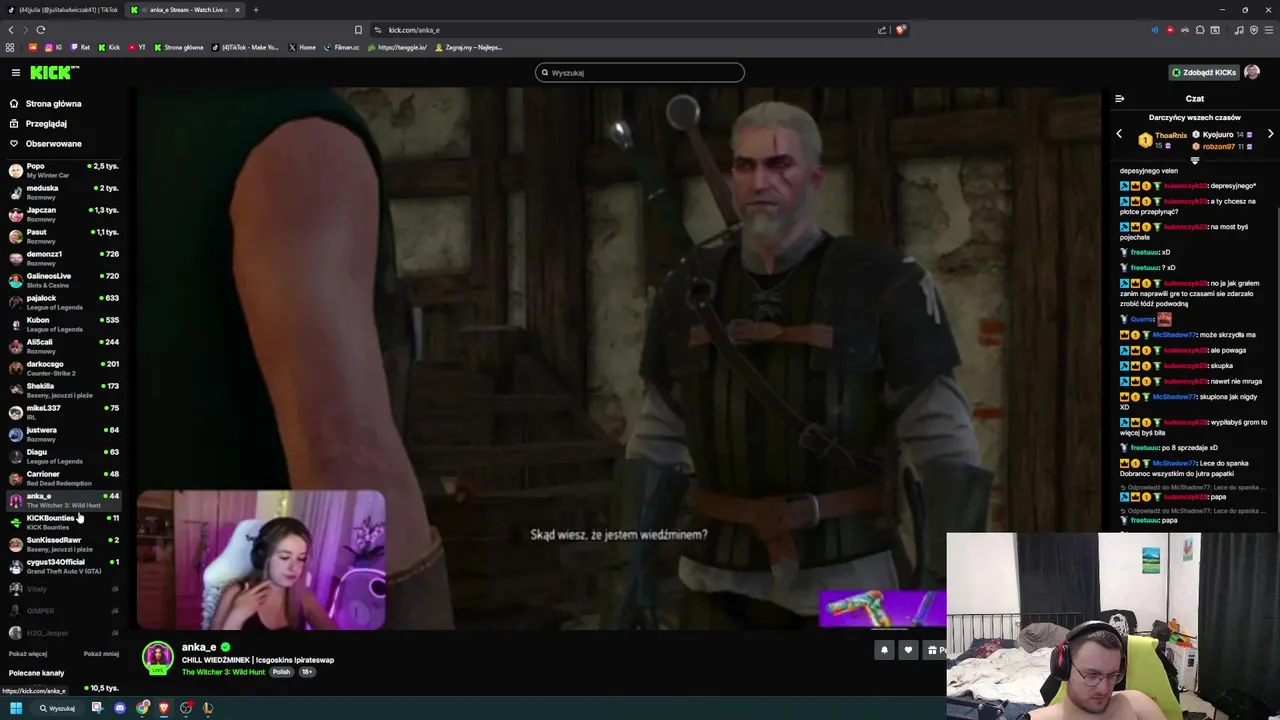Image resolution: width=1280 pixels, height=720 pixels.
Task: Click the 18+ tag below the stream title
Action: click(307, 672)
